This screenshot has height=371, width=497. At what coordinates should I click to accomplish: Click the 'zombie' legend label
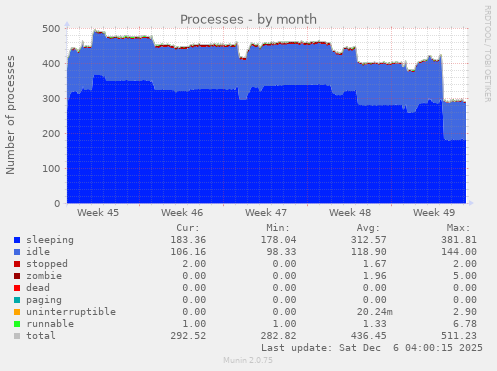coord(44,276)
